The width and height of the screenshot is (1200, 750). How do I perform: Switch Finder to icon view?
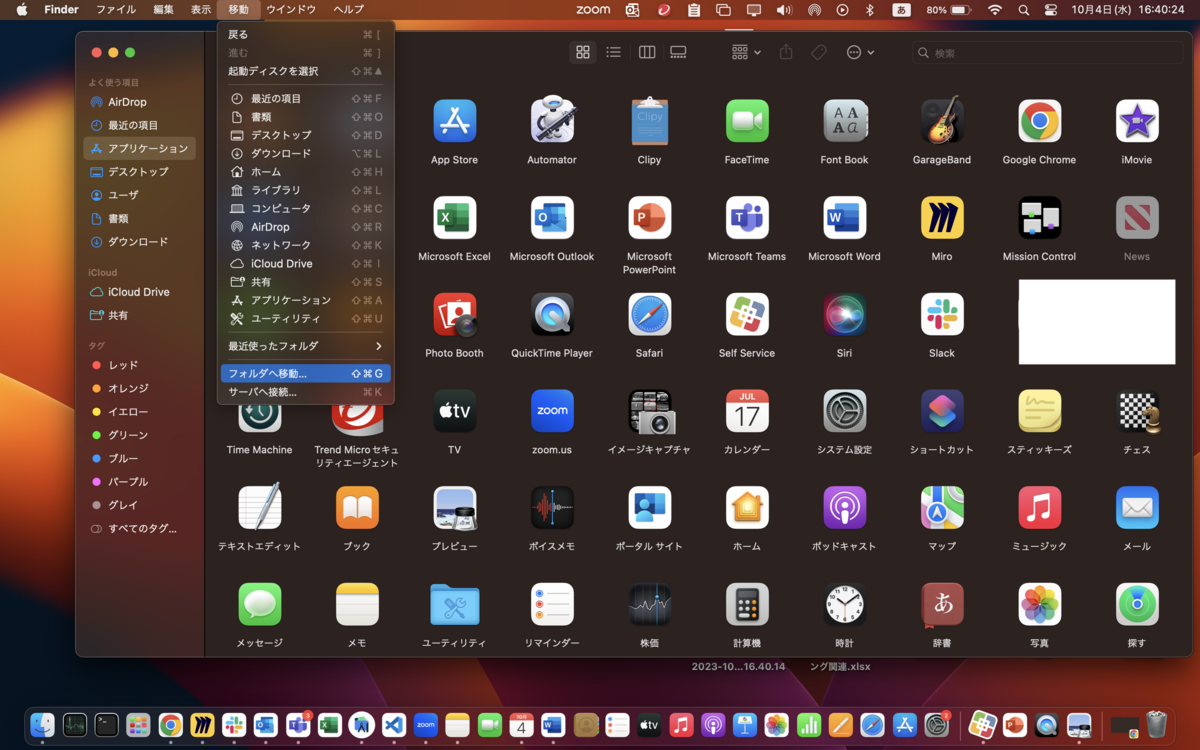[583, 52]
